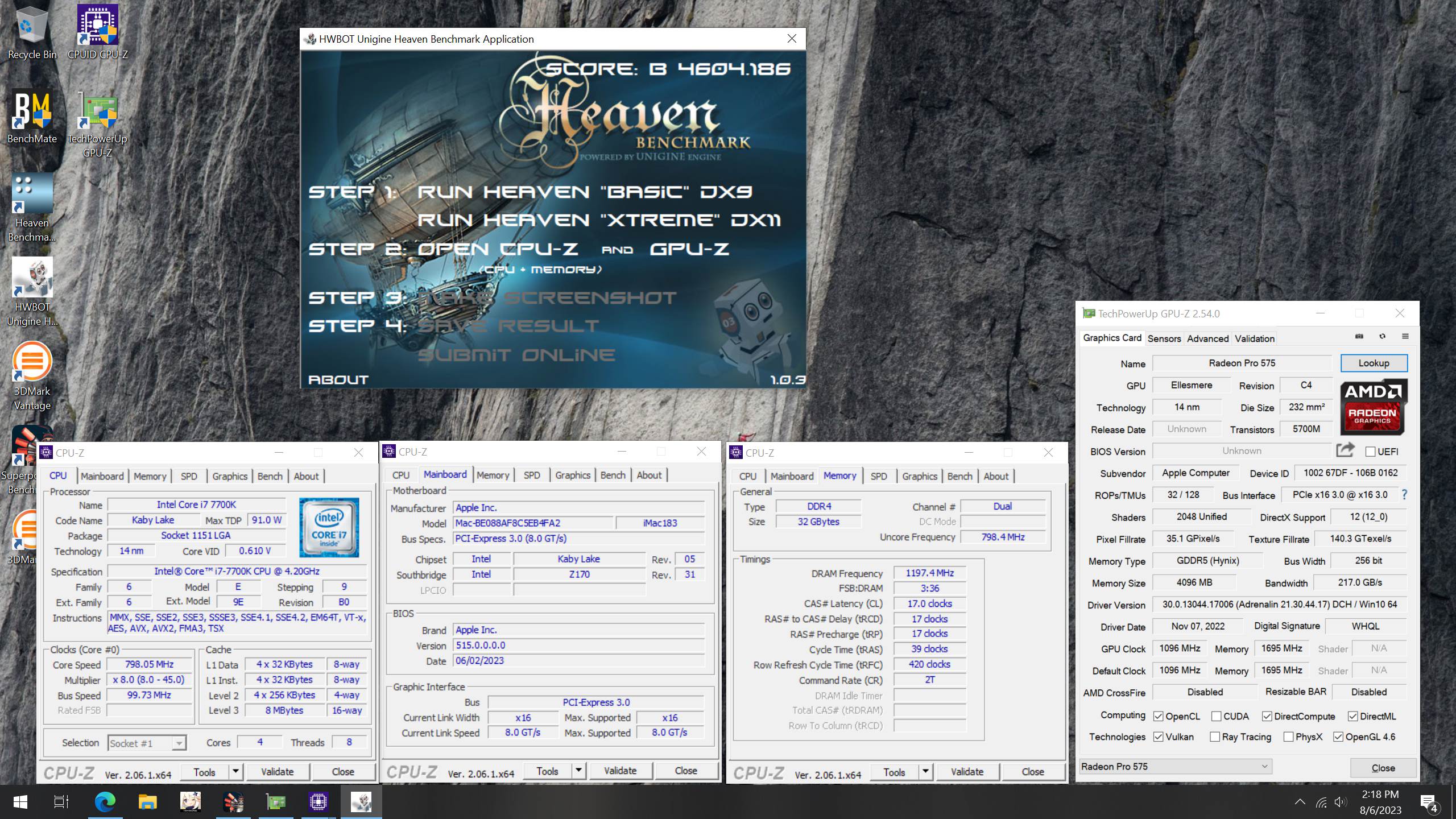Toggle the UEFI checkbox in GPU-Z
The image size is (1456, 819).
tap(1371, 452)
